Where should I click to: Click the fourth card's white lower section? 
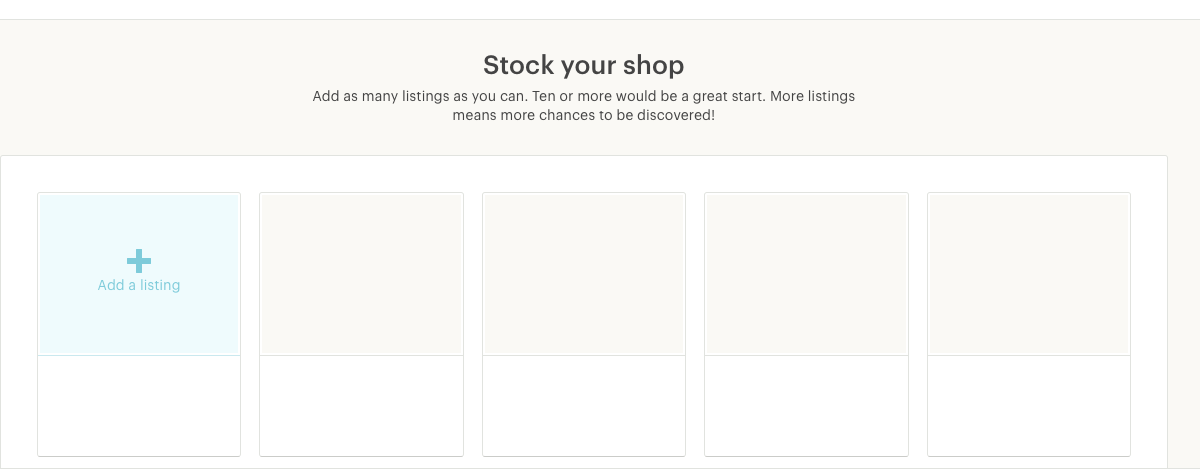[806, 405]
